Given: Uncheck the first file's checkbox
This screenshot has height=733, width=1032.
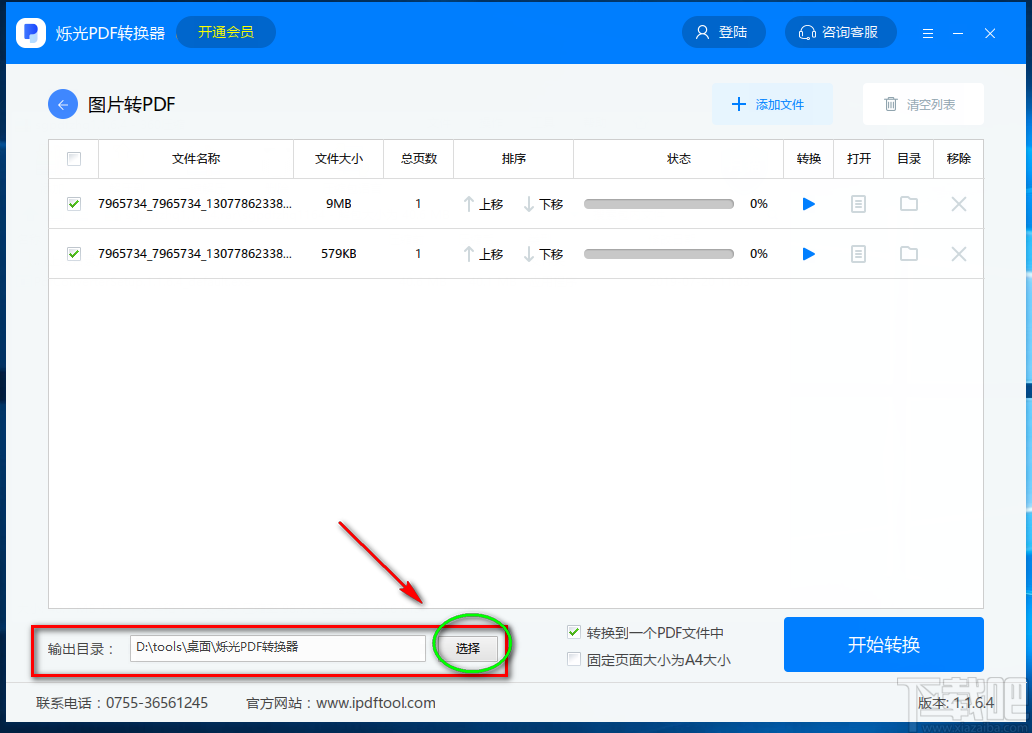Looking at the screenshot, I should [74, 204].
